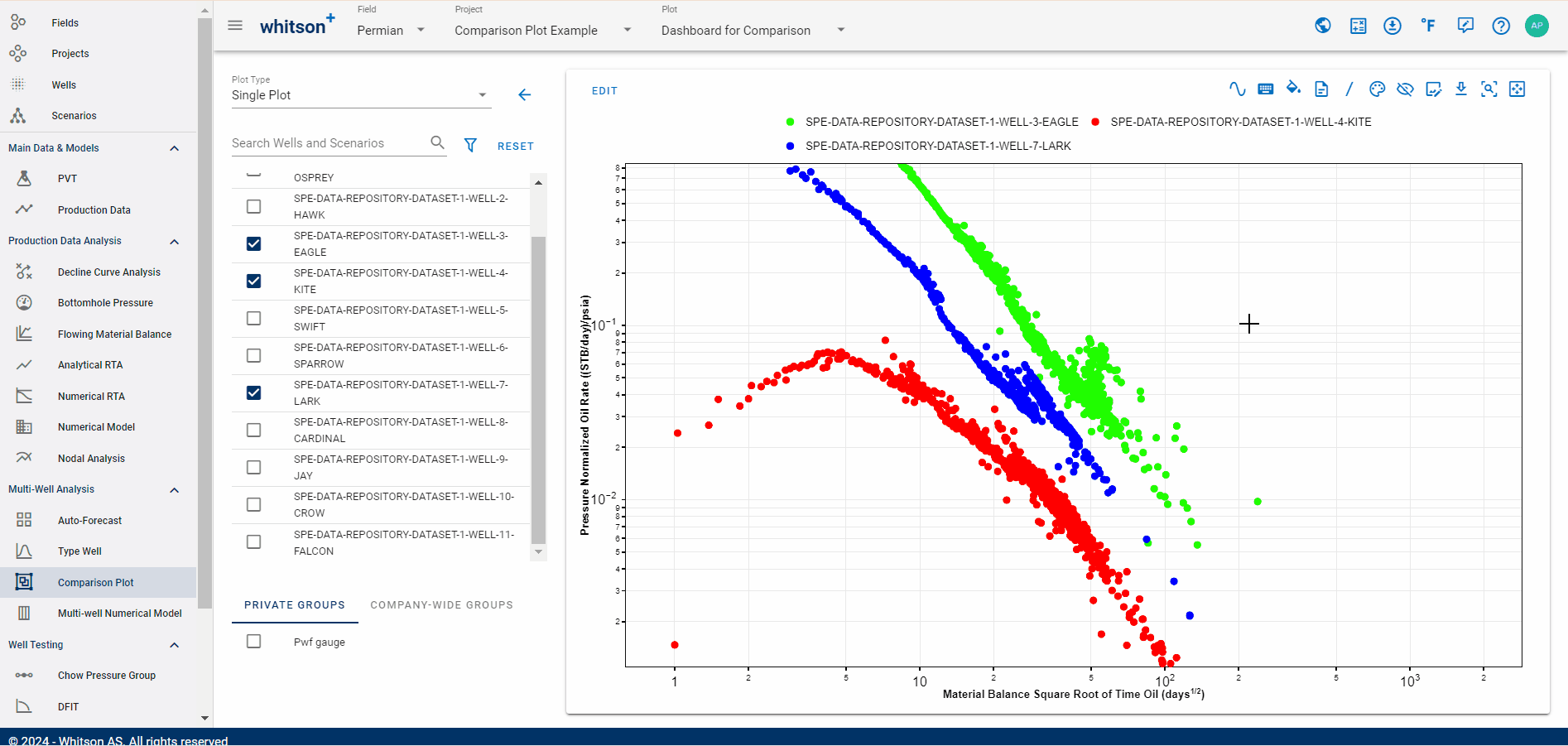Open the hamburger navigation menu
This screenshot has height=746, width=1568.
coord(235,26)
